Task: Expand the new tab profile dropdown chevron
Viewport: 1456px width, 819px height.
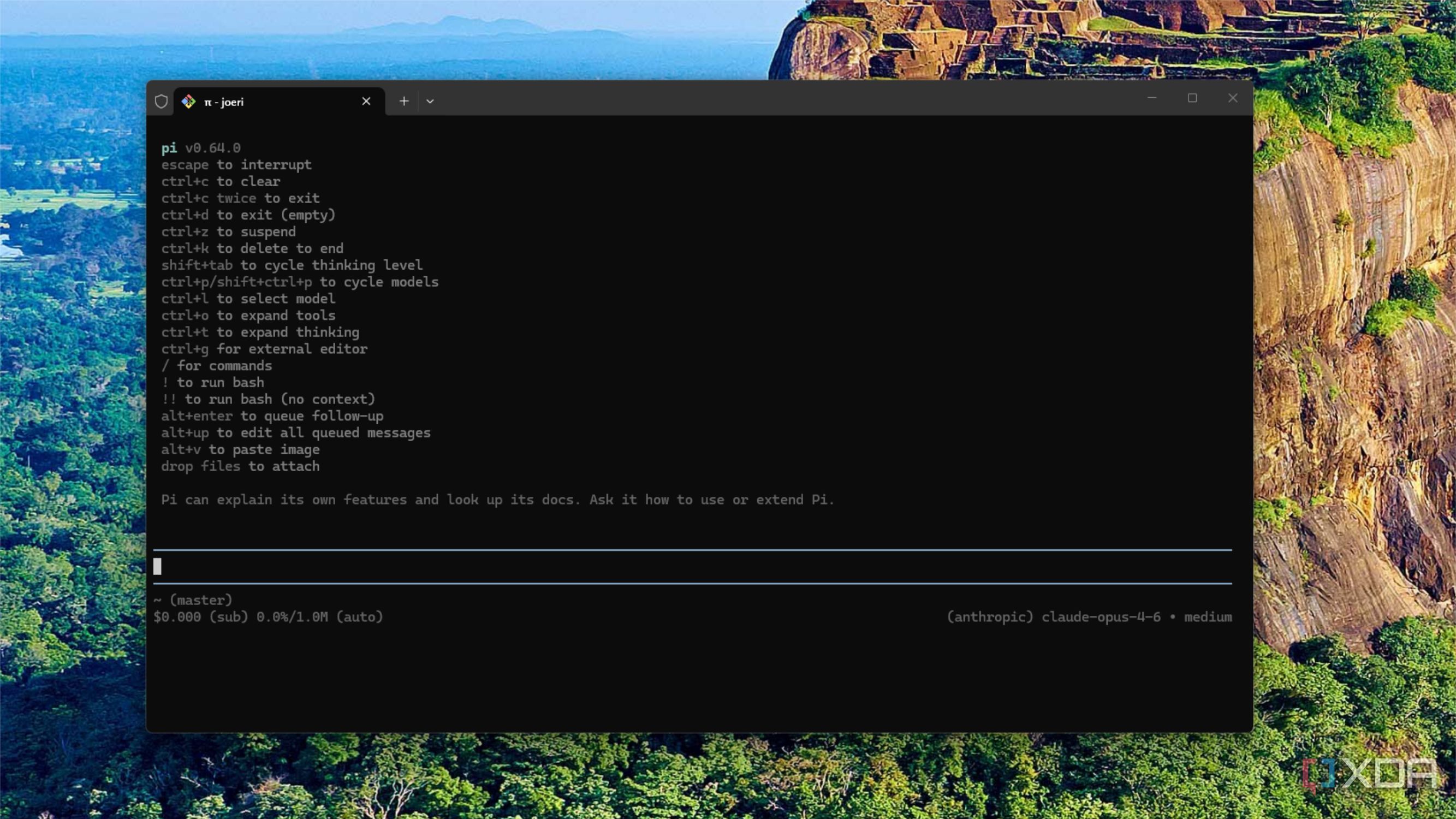Action: 430,101
